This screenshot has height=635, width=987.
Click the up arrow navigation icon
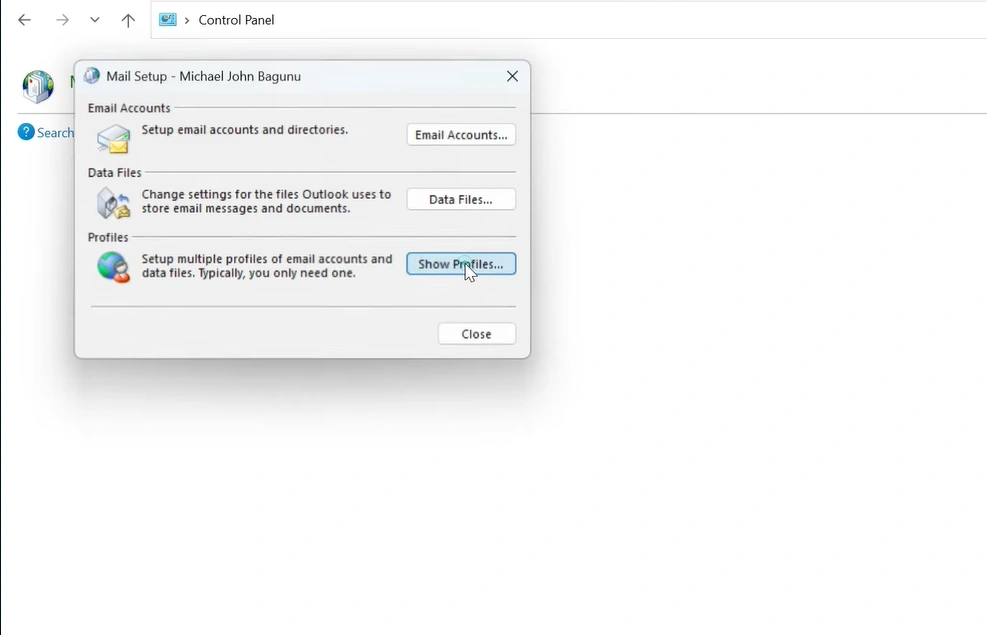[x=128, y=19]
